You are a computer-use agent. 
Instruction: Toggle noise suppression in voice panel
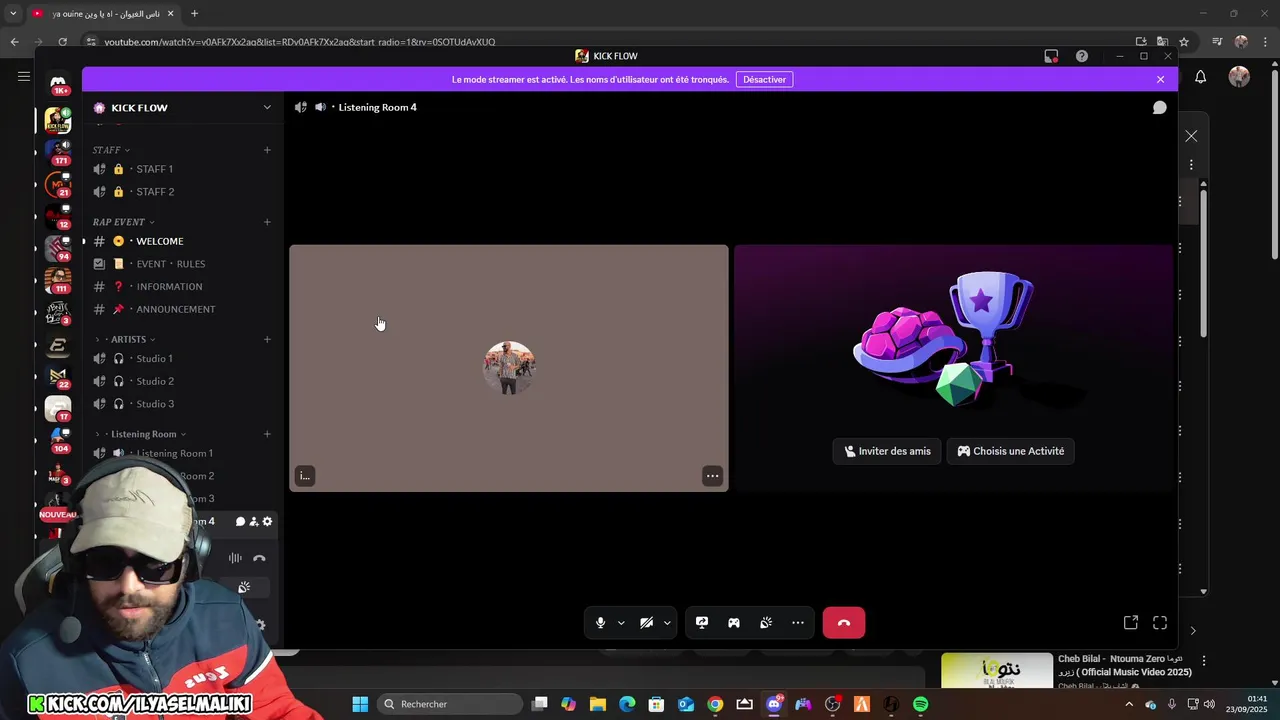click(235, 558)
